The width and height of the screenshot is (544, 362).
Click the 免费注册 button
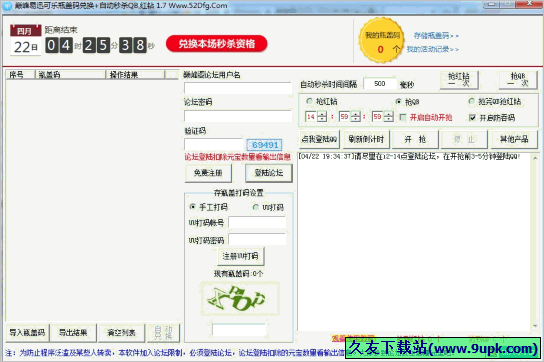[x=208, y=172]
